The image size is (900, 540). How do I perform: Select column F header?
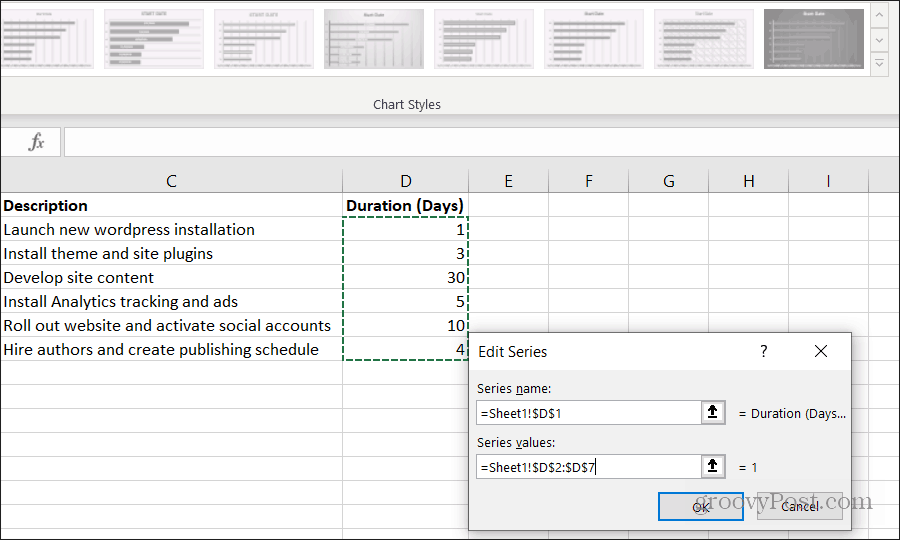pos(589,181)
